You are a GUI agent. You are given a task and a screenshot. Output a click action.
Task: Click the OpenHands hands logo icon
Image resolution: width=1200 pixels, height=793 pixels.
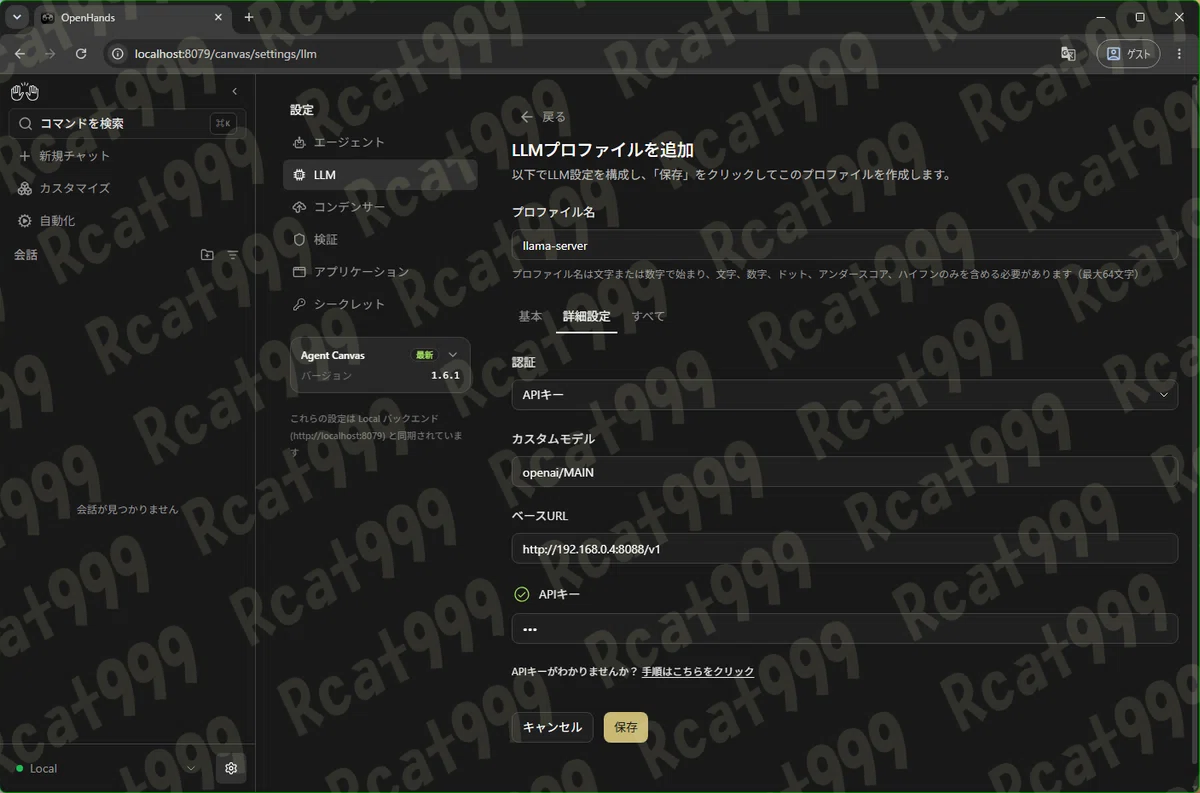24,92
